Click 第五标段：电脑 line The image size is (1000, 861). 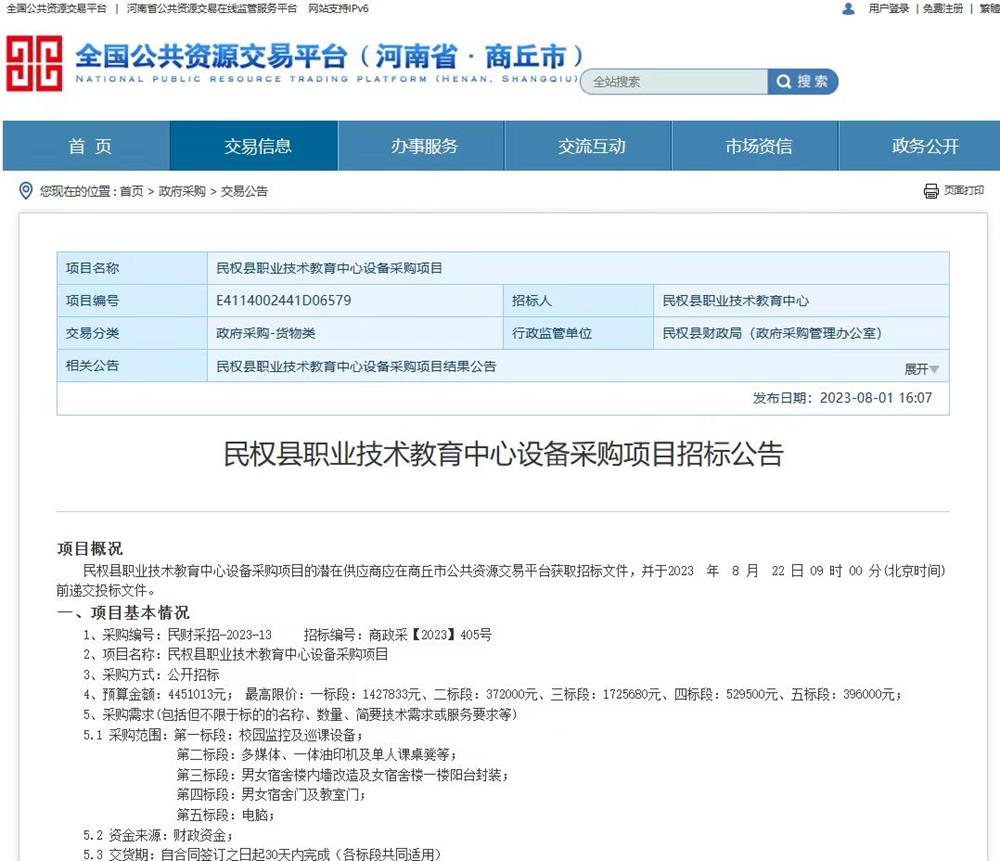coord(225,815)
